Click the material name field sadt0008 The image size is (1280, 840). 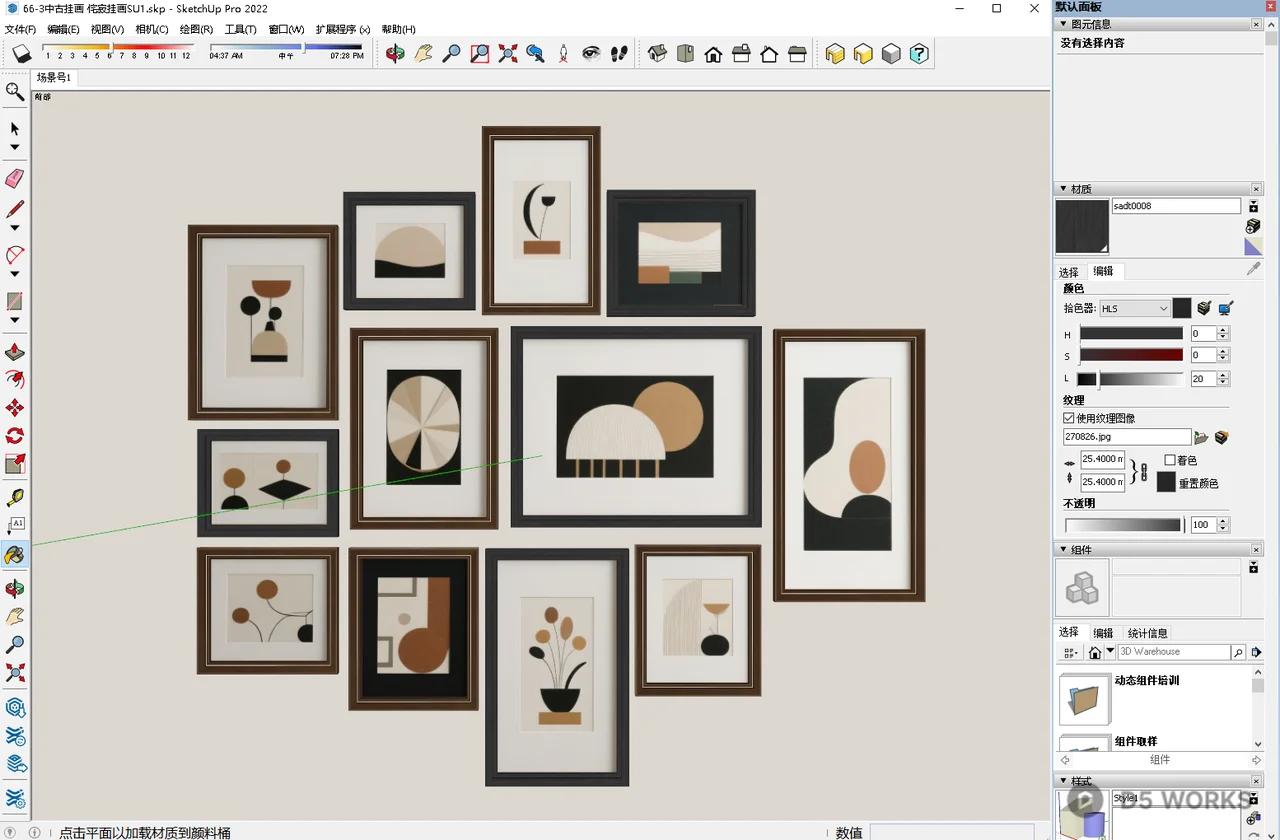[x=1176, y=206]
